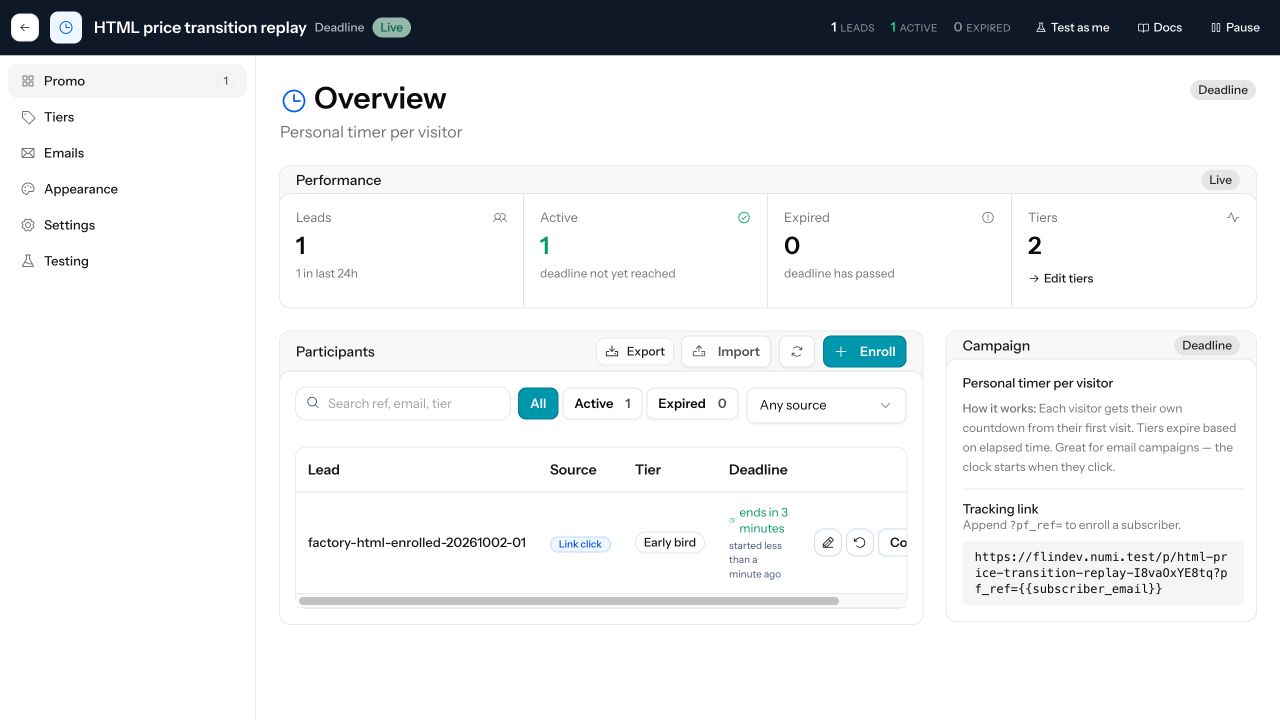The image size is (1280, 720).
Task: Open Promo in the sidebar
Action: coord(127,81)
